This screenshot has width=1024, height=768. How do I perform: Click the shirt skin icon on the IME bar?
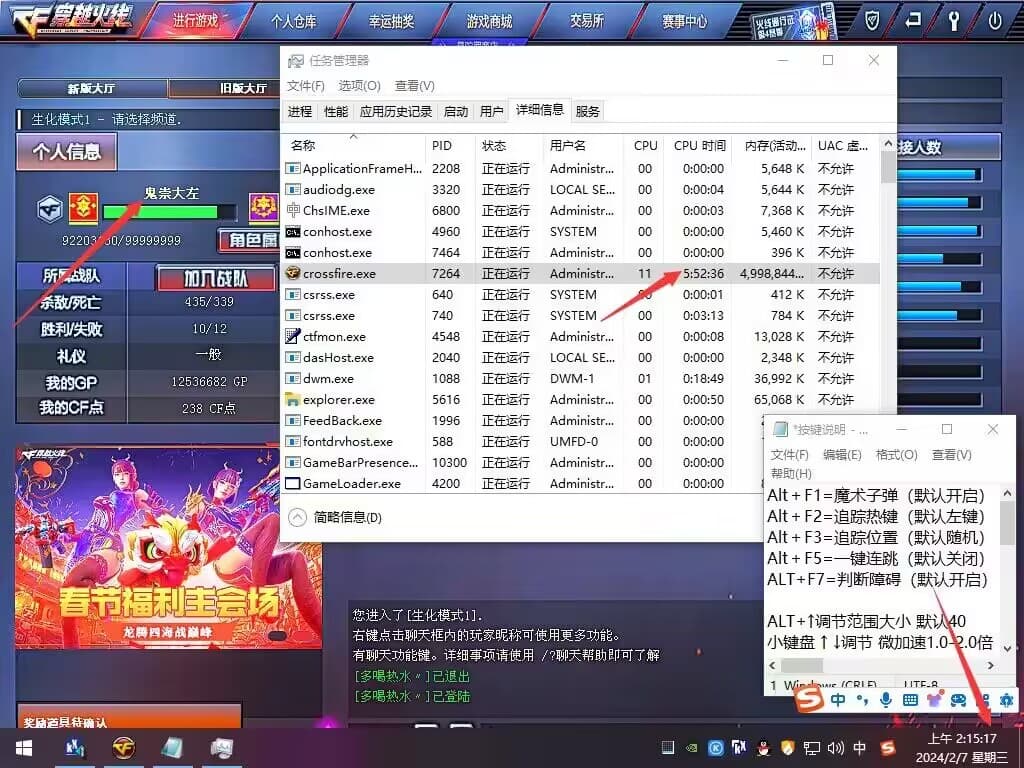tap(934, 700)
